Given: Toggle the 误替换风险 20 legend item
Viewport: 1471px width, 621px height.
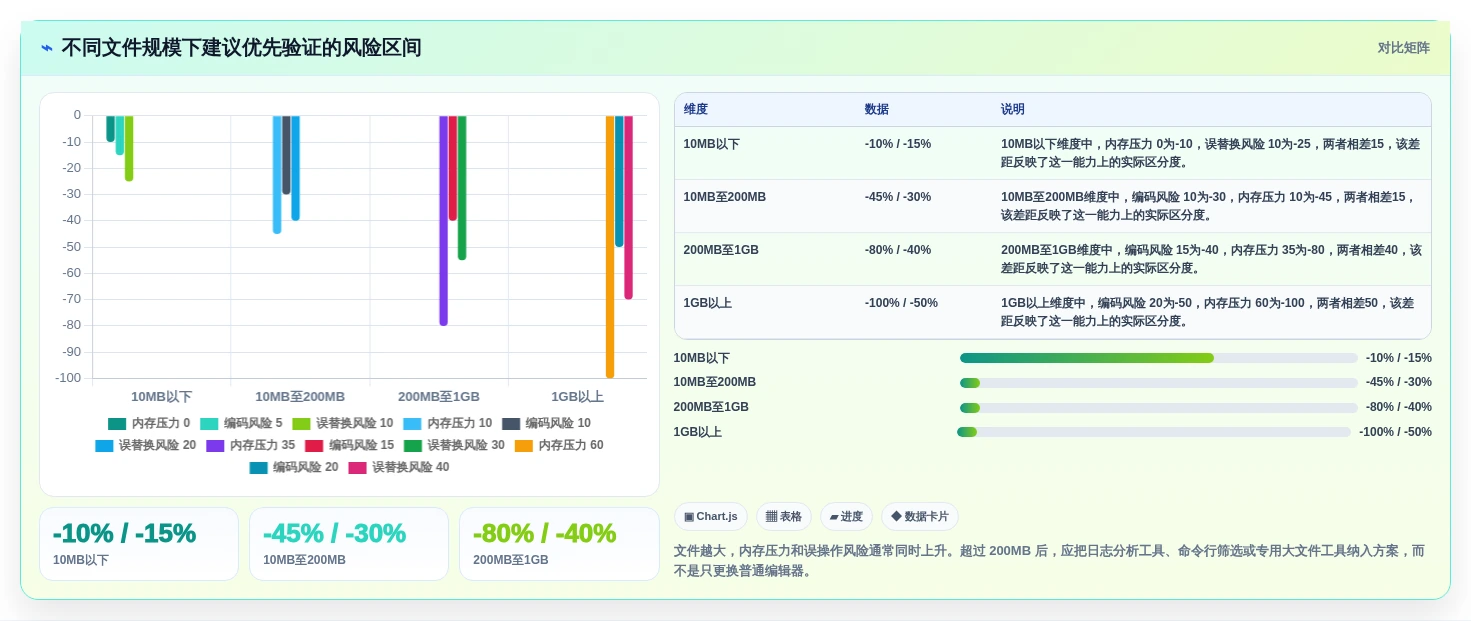Looking at the screenshot, I should point(146,446).
